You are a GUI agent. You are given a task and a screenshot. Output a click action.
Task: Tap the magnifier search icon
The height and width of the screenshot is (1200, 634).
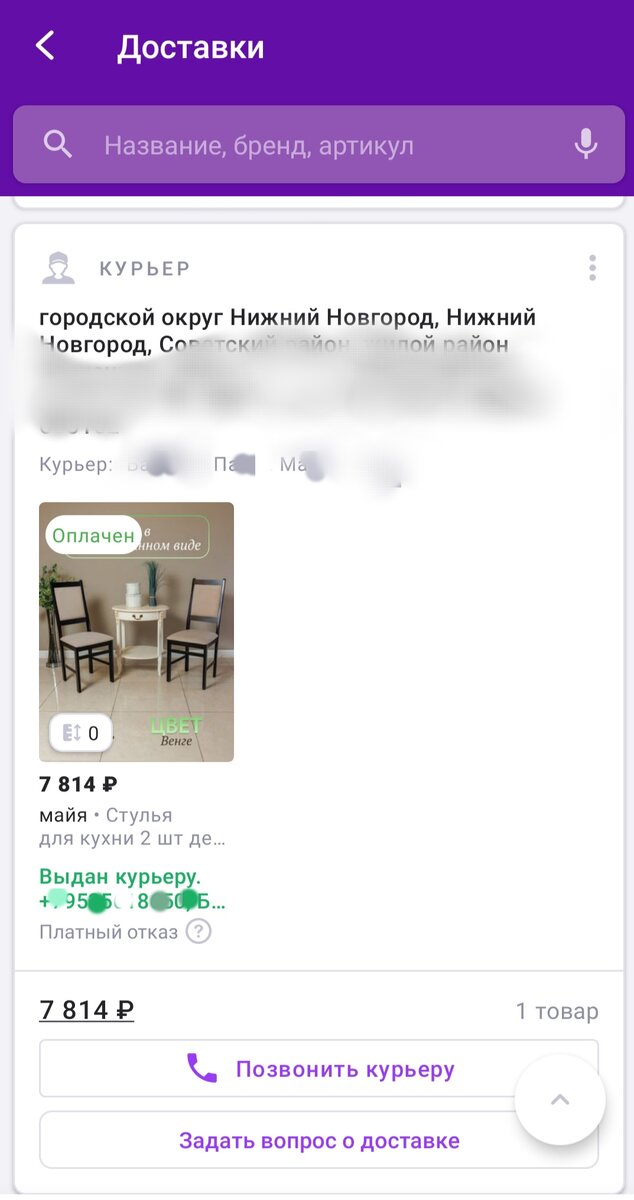click(58, 145)
